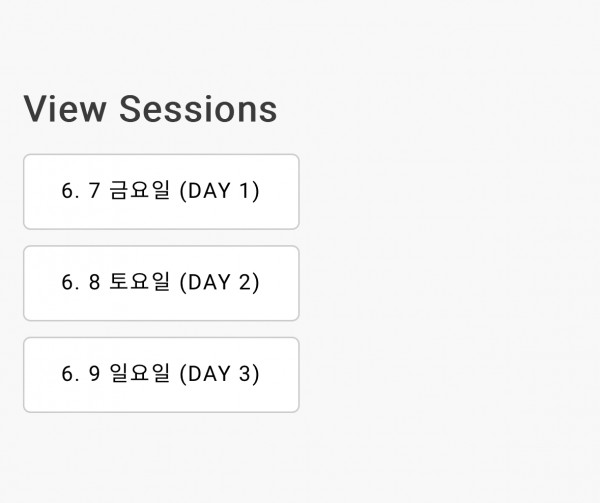Open the 6. 8 토요일 (DAY 2) sessions
Screen dimensions: 600x503
coord(161,283)
